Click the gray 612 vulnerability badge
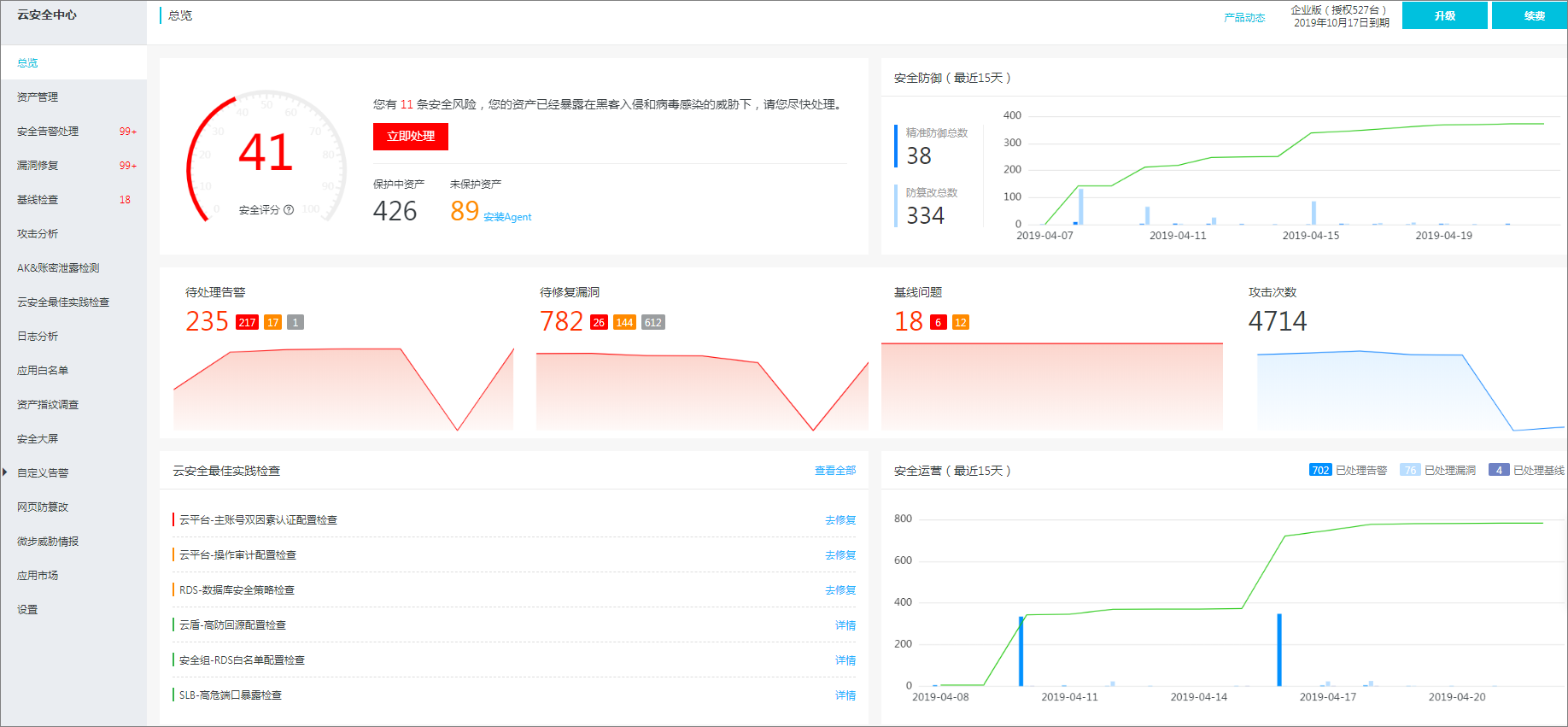 [653, 322]
